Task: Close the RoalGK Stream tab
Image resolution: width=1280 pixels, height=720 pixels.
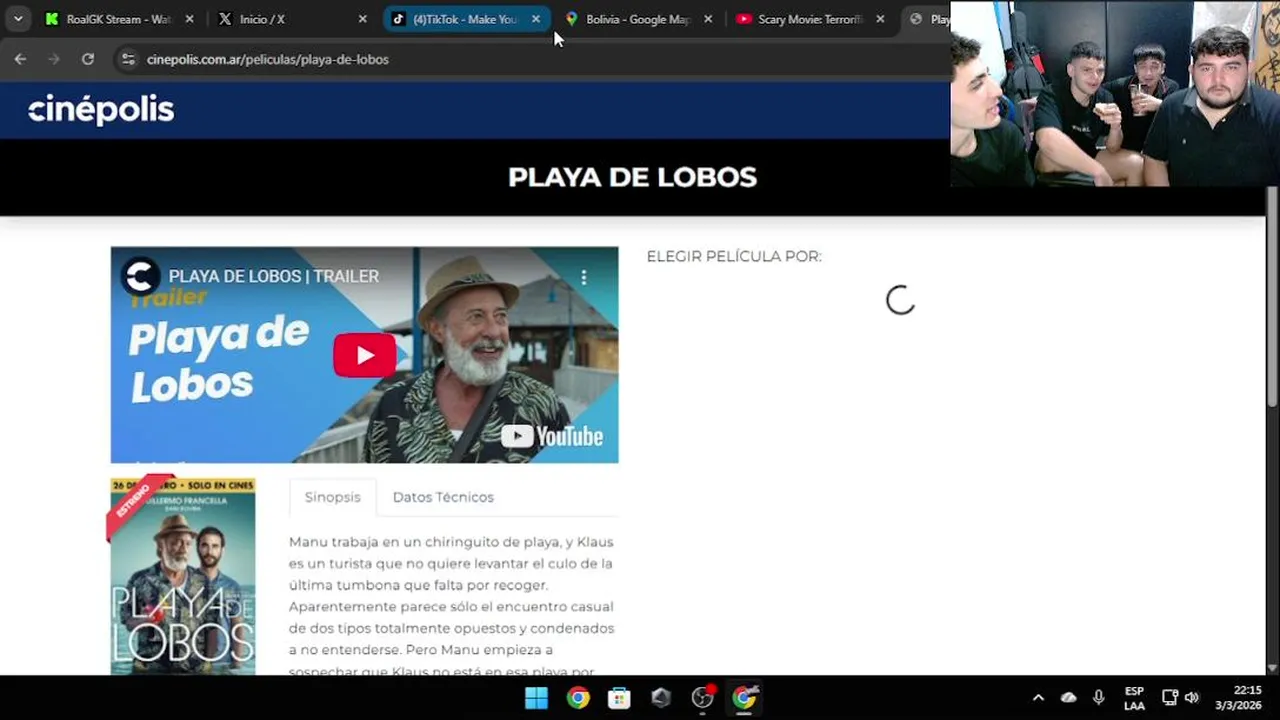Action: pos(189,19)
